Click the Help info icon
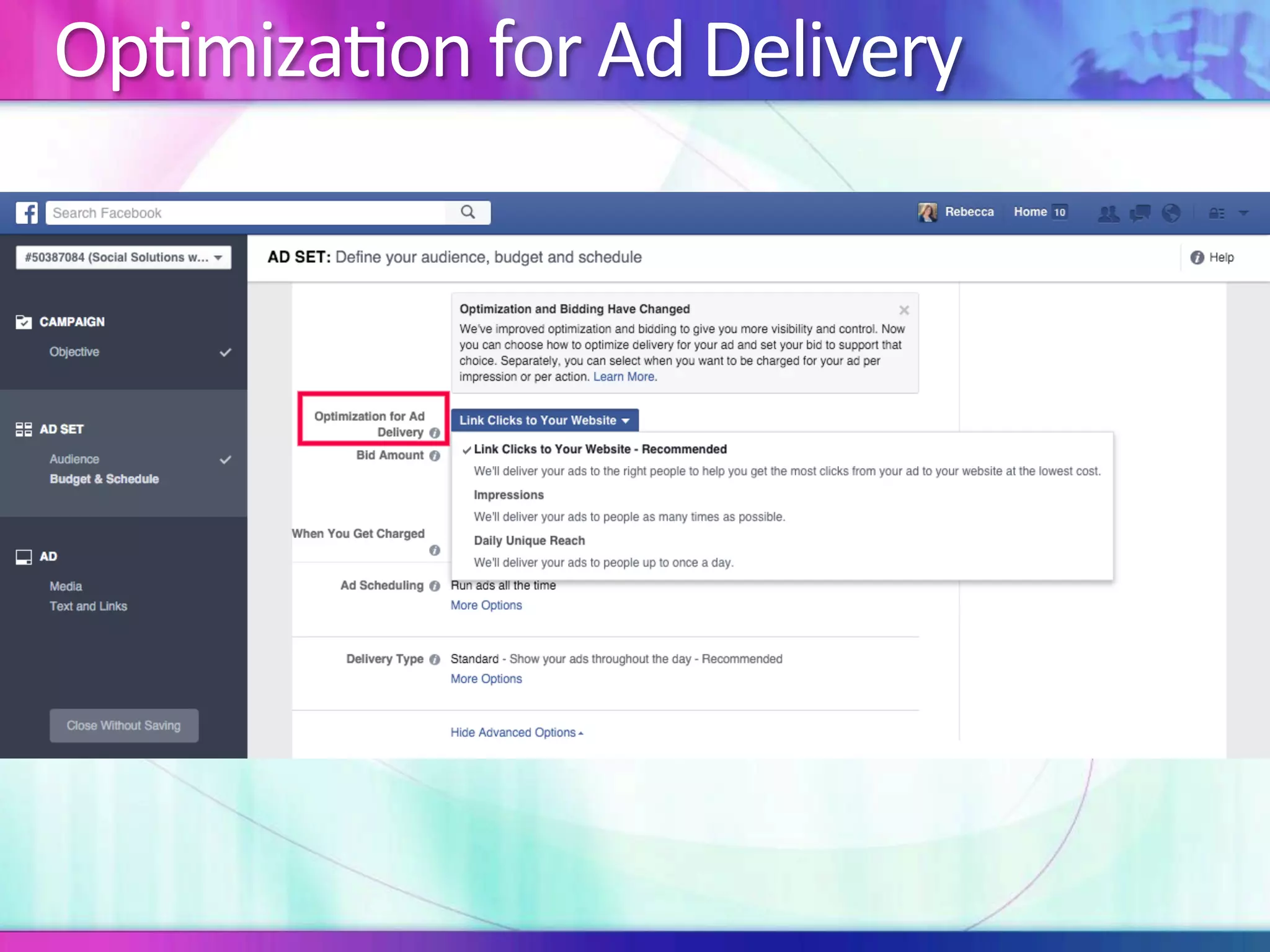Screen dimensions: 1270x952 pyautogui.click(x=1197, y=257)
